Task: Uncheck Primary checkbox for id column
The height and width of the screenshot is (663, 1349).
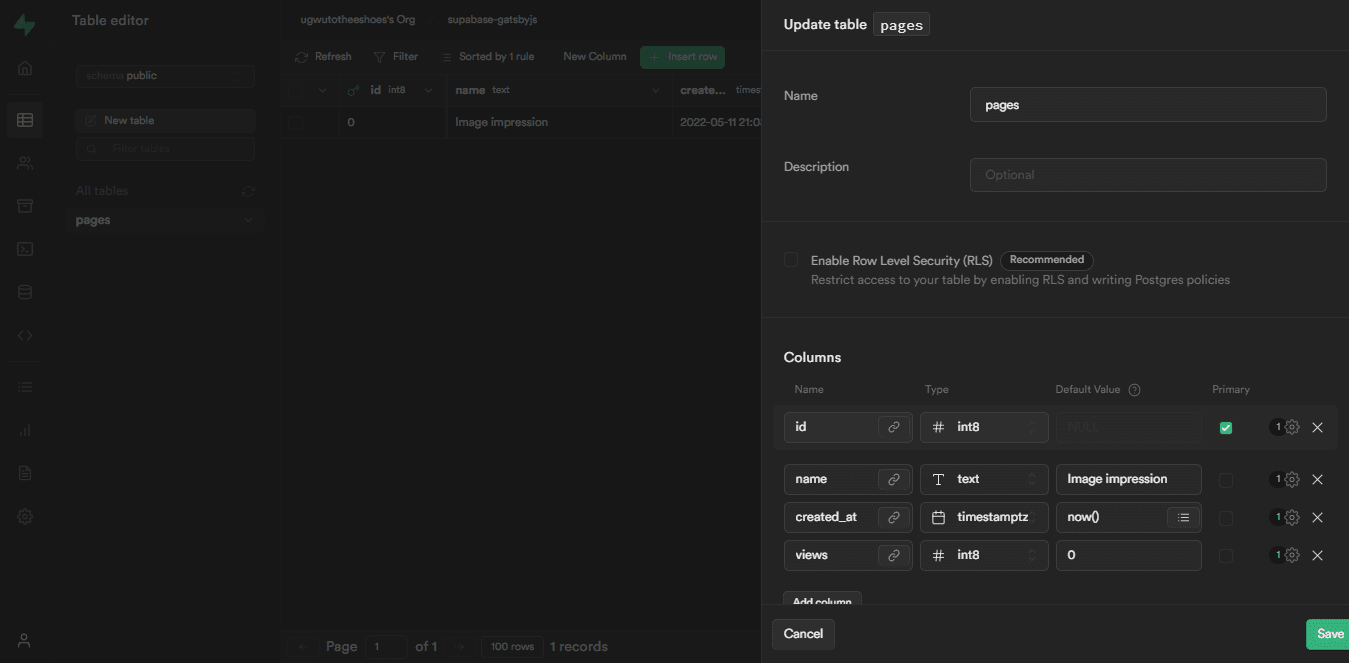Action: point(1226,428)
